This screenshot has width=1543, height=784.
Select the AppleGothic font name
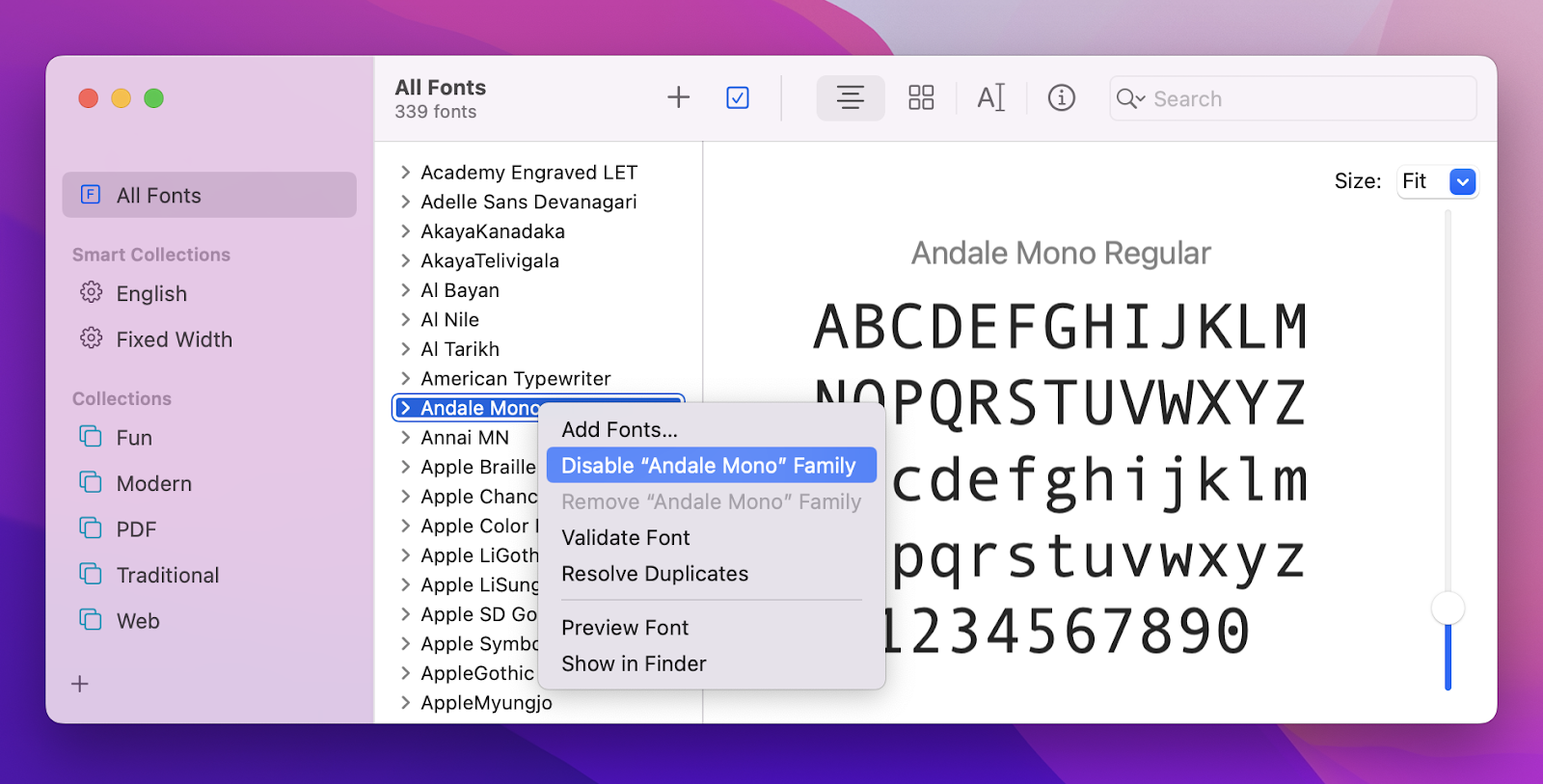pyautogui.click(x=477, y=673)
